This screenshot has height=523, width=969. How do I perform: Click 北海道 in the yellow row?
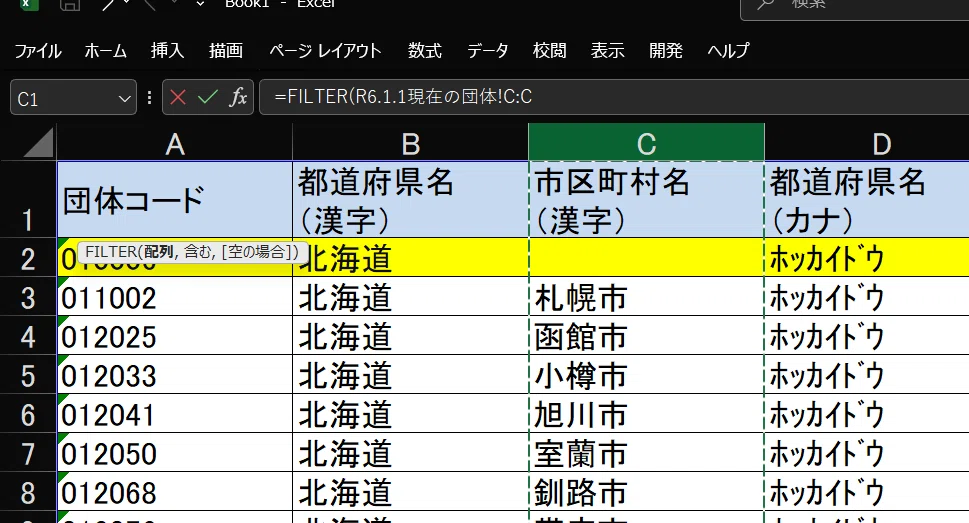410,257
